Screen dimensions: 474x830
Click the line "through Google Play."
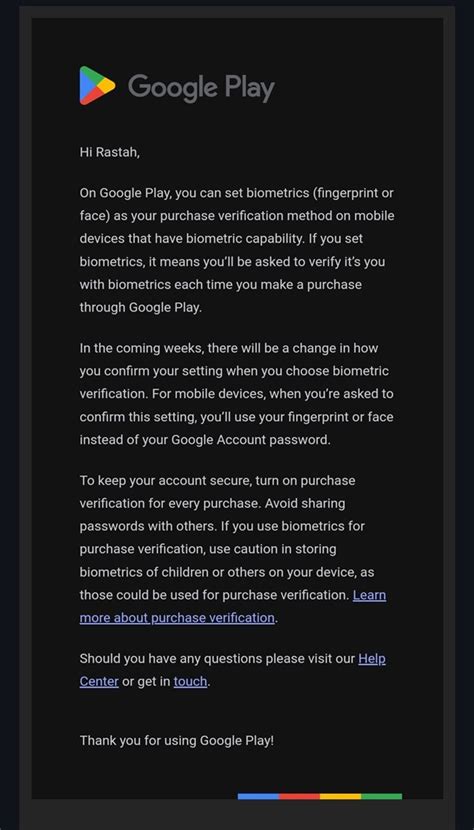pos(141,307)
